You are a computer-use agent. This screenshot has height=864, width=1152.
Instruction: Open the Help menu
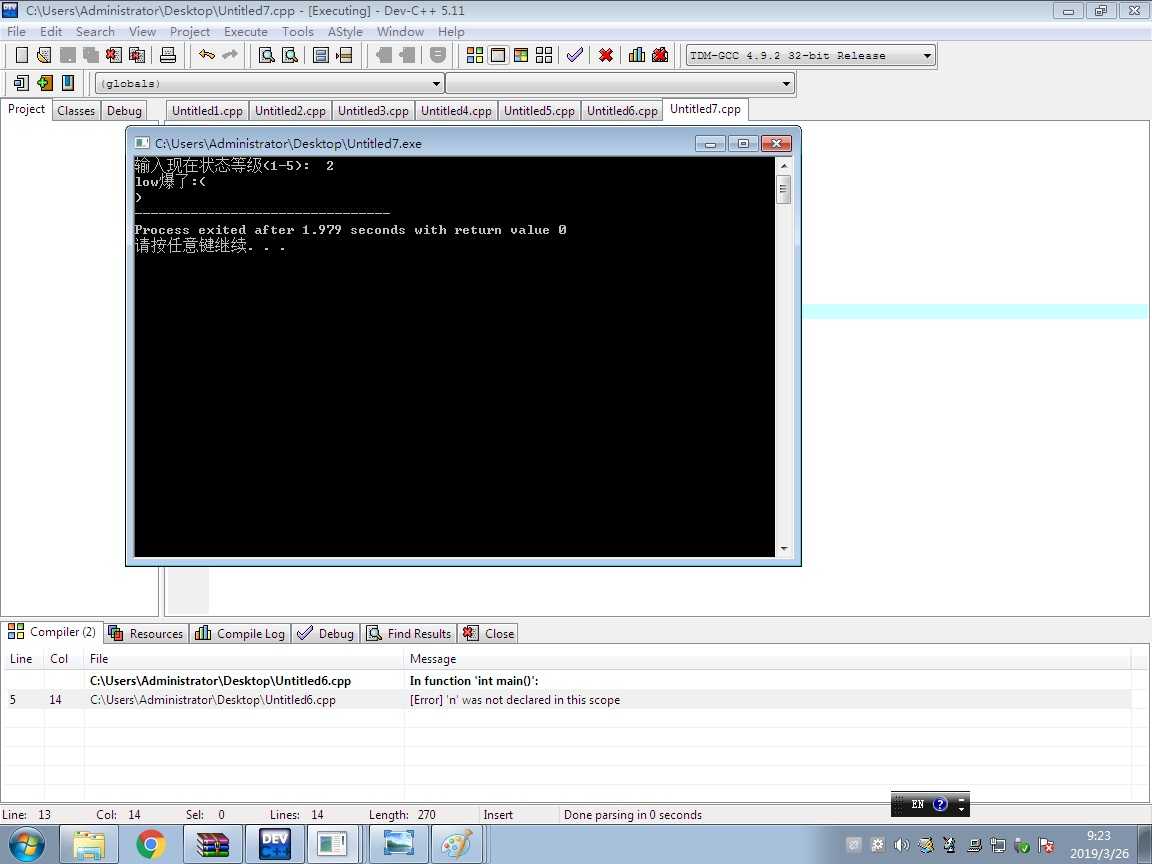(x=451, y=32)
